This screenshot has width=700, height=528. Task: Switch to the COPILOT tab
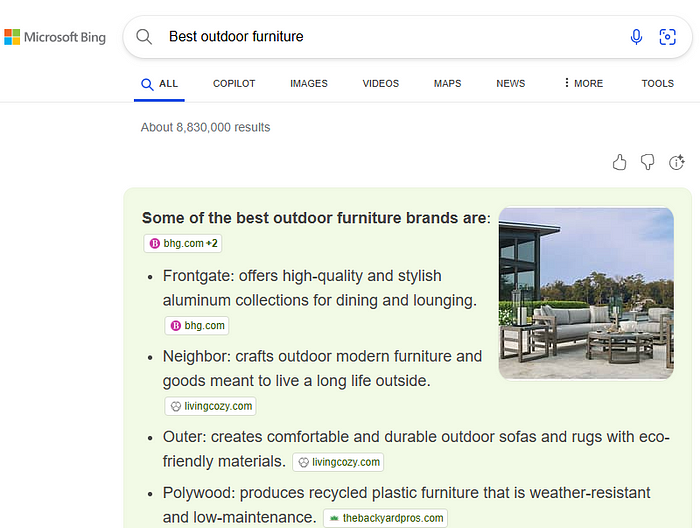point(234,83)
